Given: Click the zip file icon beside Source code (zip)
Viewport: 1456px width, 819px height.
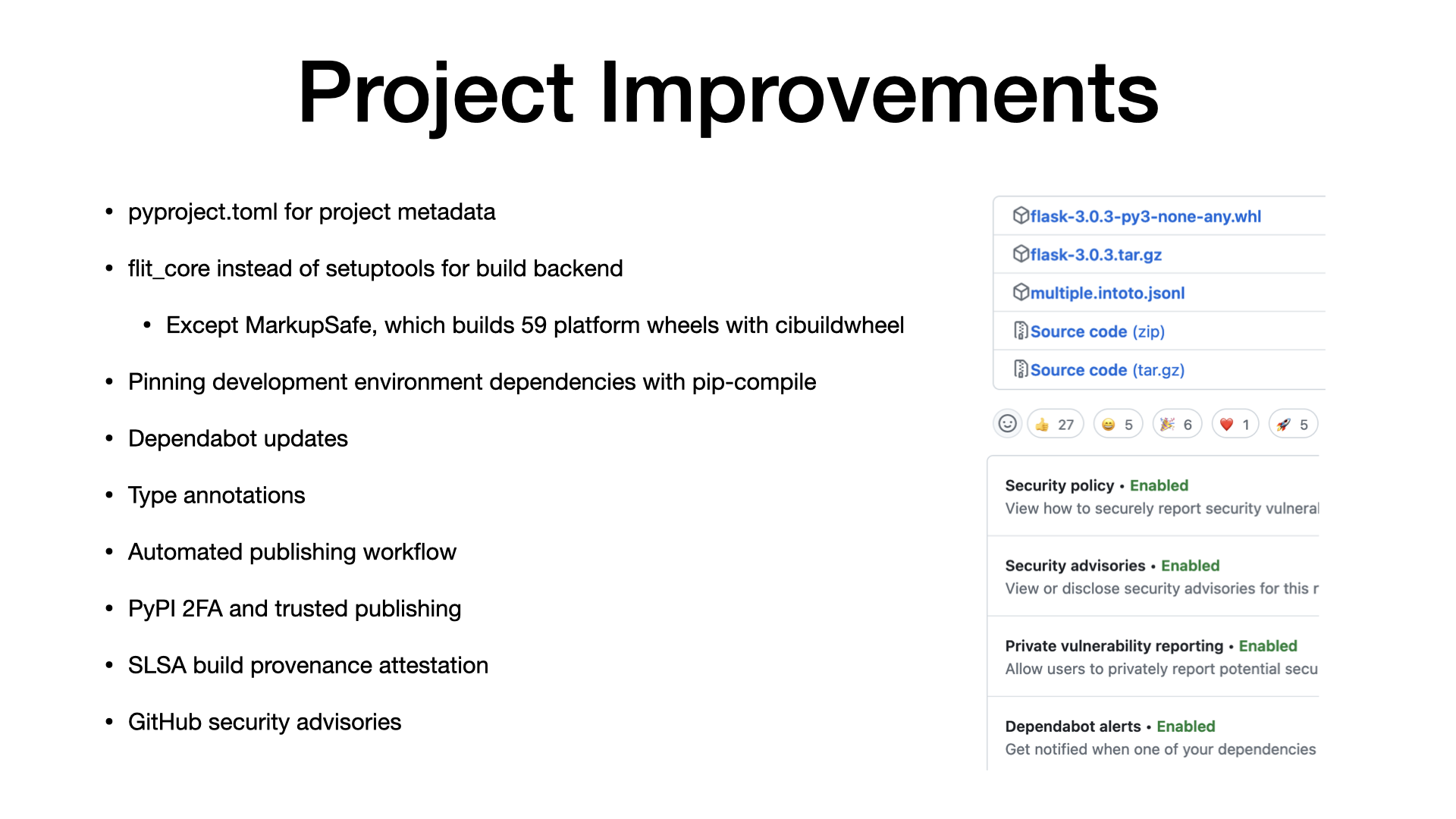Looking at the screenshot, I should 1021,331.
